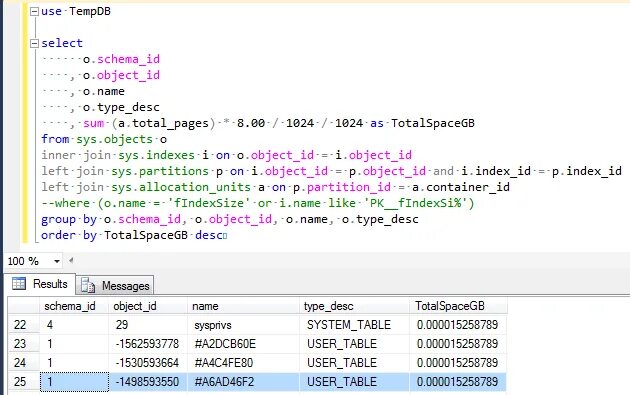
Task: Click the commented --where line
Action: point(258,203)
